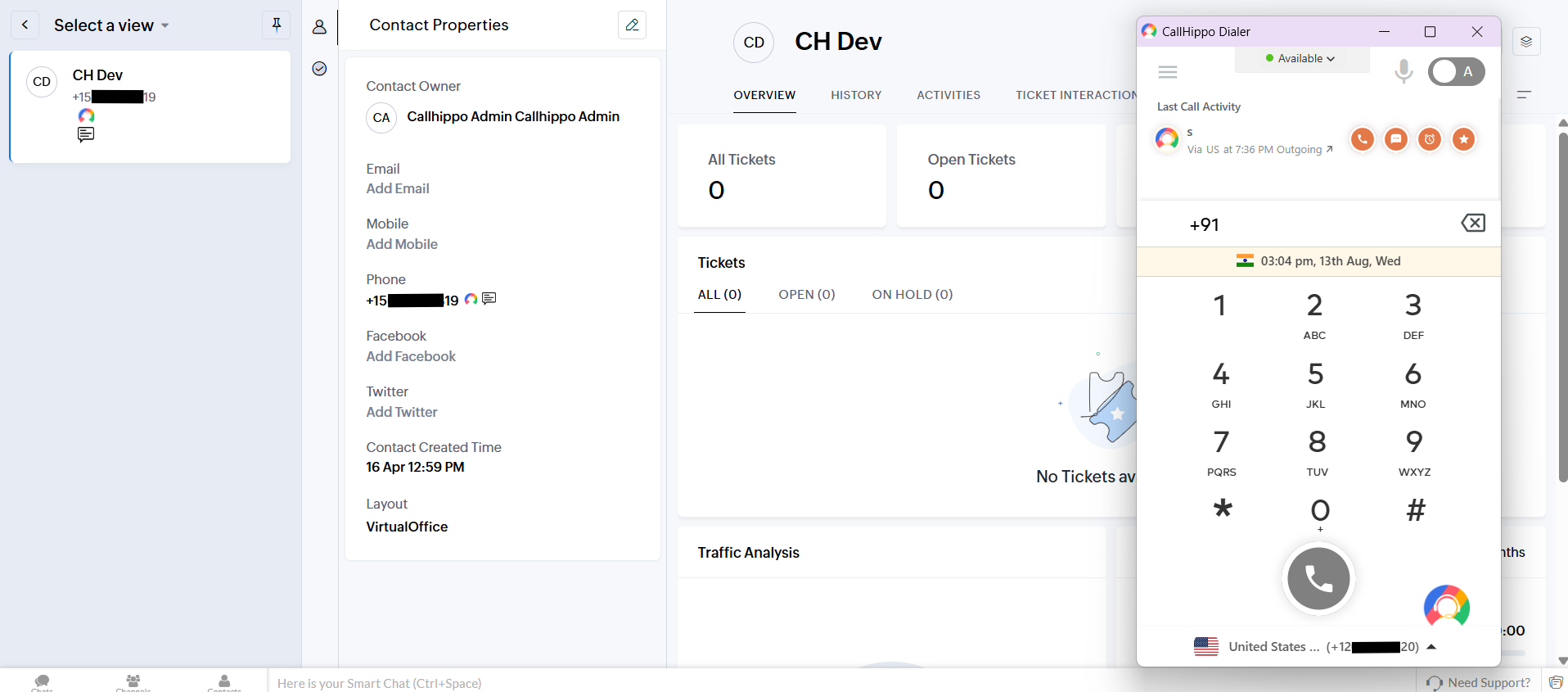Select the ALL (0) tickets tab
The width and height of the screenshot is (1568, 692).
pos(719,295)
